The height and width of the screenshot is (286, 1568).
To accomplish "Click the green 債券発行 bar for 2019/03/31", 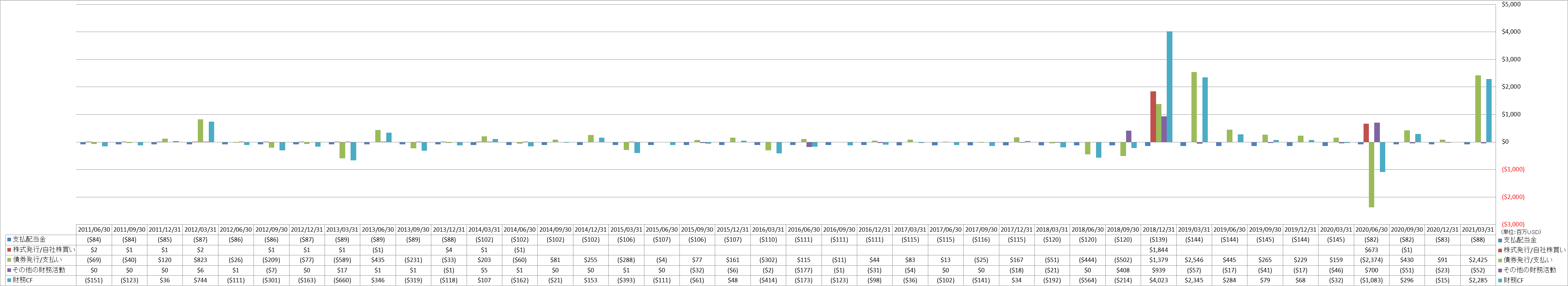I will (1194, 107).
